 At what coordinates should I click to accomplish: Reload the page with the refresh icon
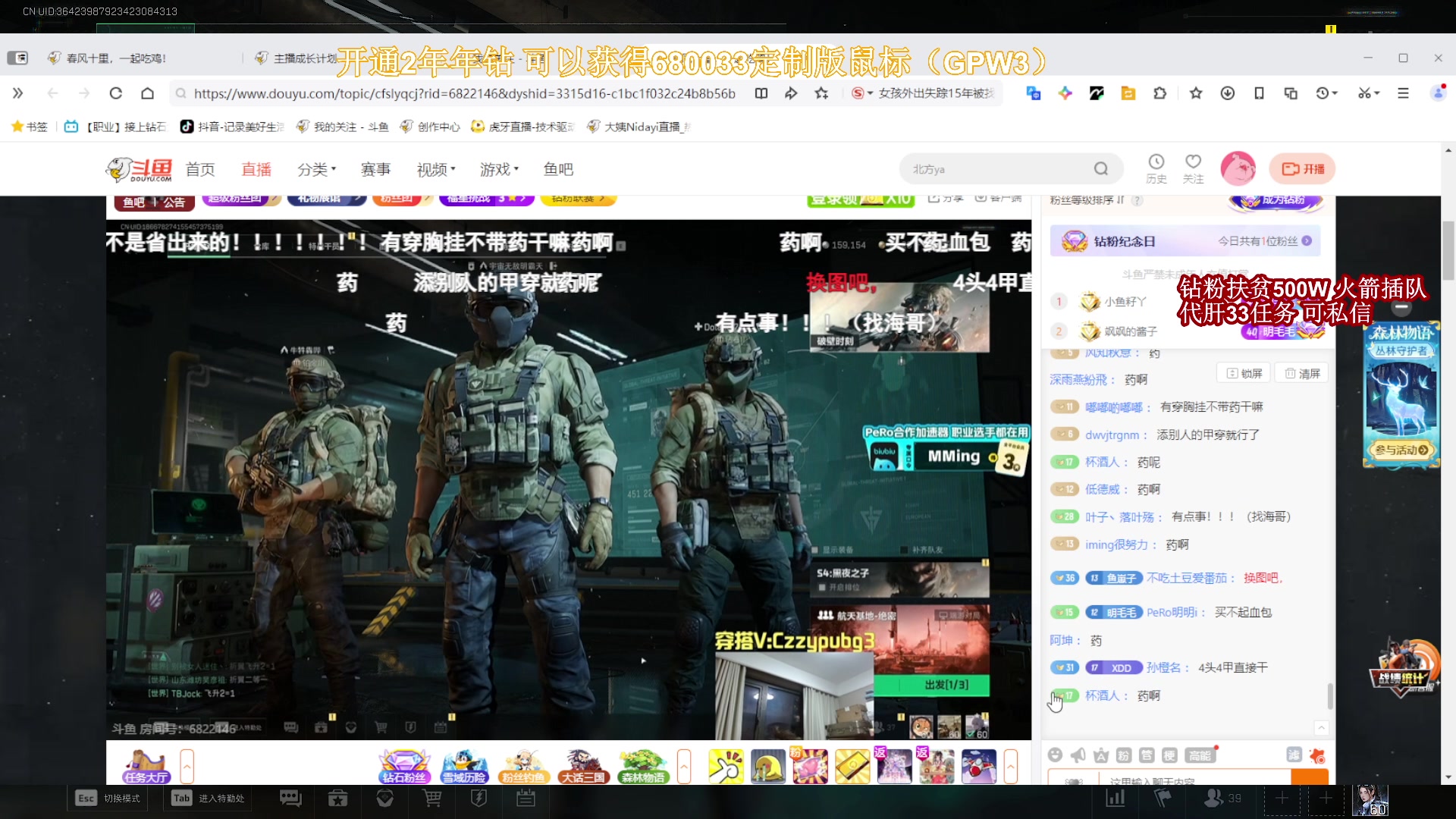(115, 93)
